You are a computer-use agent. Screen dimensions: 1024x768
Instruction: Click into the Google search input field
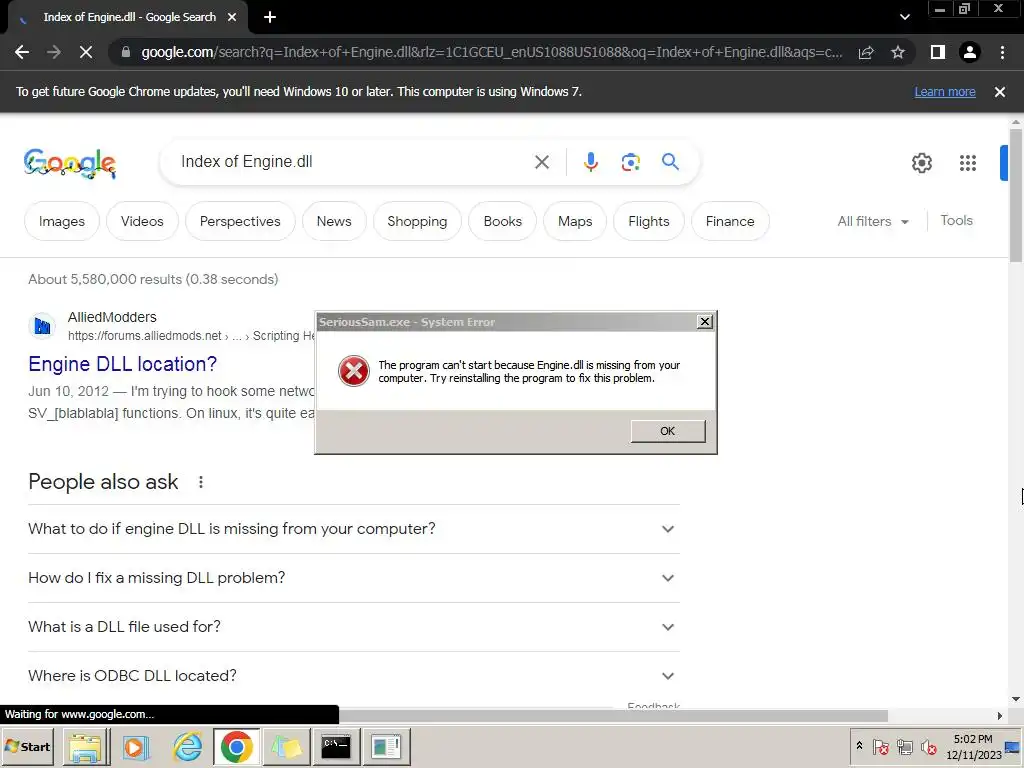(x=349, y=162)
